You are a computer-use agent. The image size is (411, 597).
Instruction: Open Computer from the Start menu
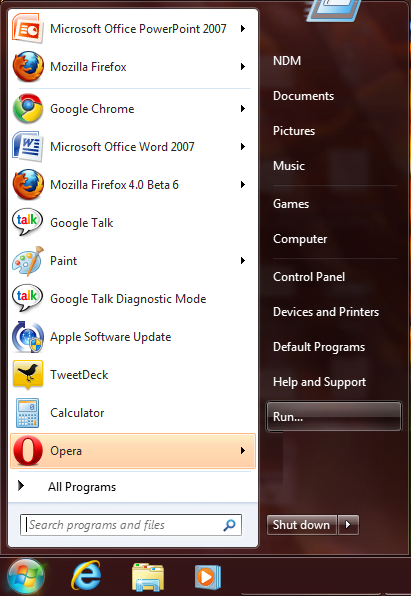(x=300, y=239)
